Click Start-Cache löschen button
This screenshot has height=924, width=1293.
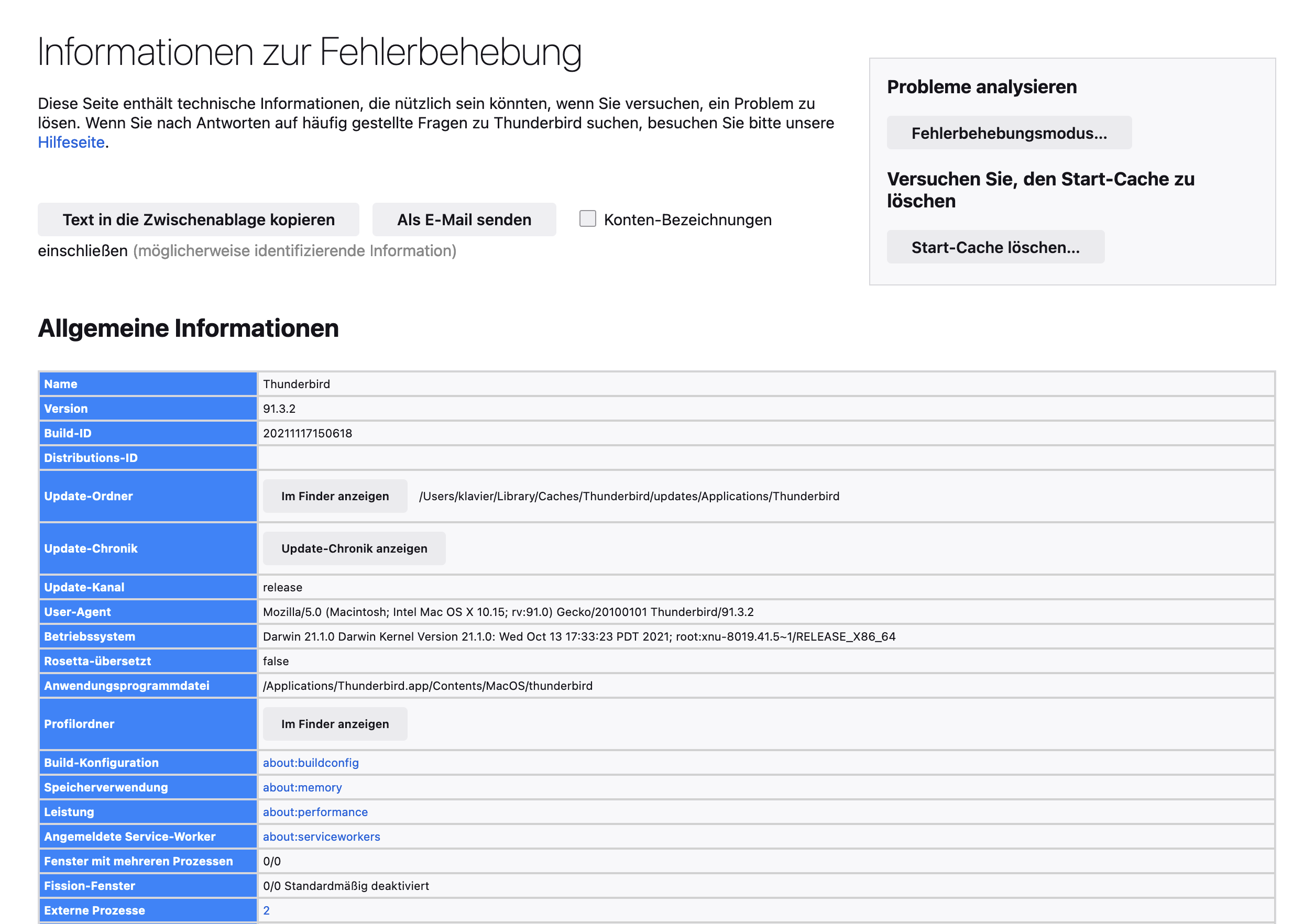(995, 247)
